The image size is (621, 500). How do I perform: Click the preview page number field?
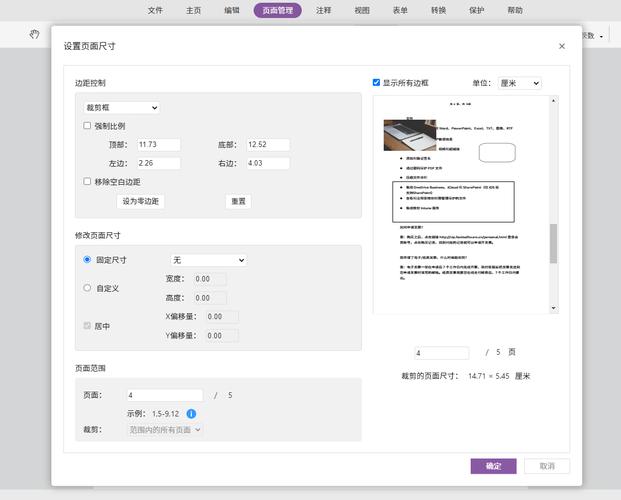click(x=442, y=353)
